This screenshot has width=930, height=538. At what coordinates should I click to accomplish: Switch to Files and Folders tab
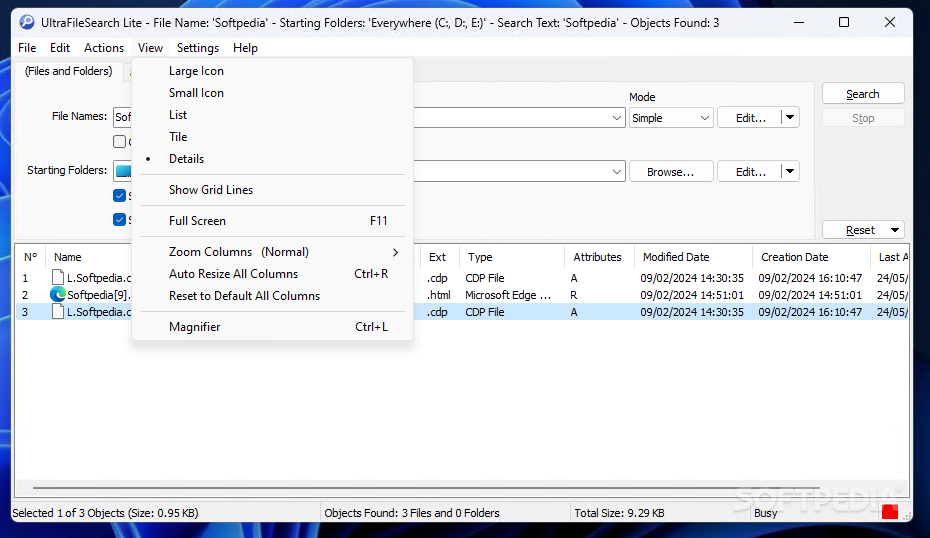click(x=68, y=71)
